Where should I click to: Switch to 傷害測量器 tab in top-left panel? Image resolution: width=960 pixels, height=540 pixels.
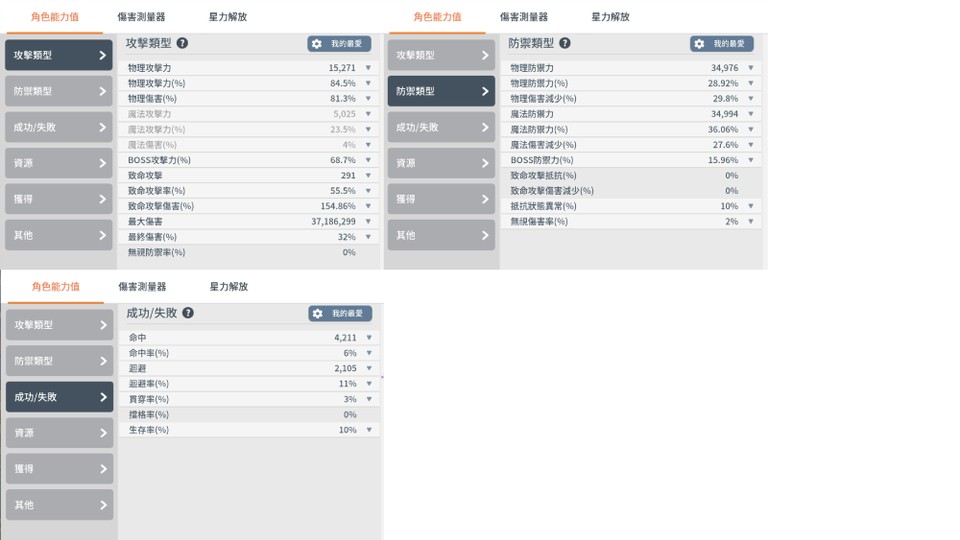click(141, 17)
